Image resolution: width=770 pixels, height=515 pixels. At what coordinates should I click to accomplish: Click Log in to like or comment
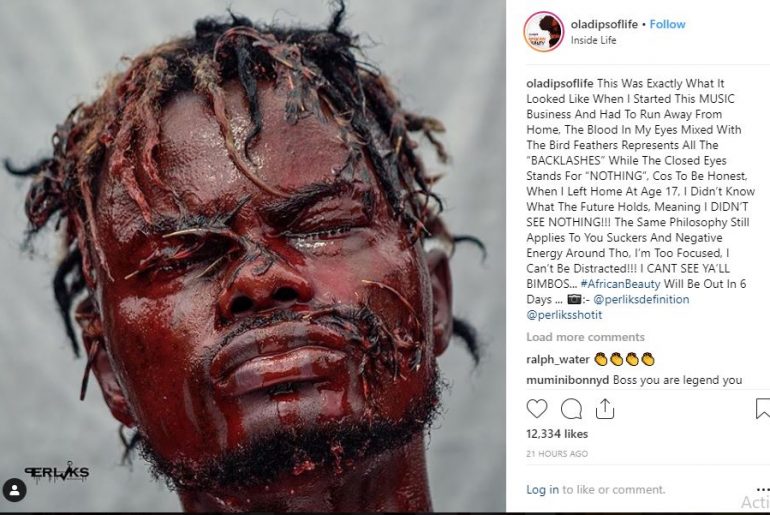click(x=542, y=489)
